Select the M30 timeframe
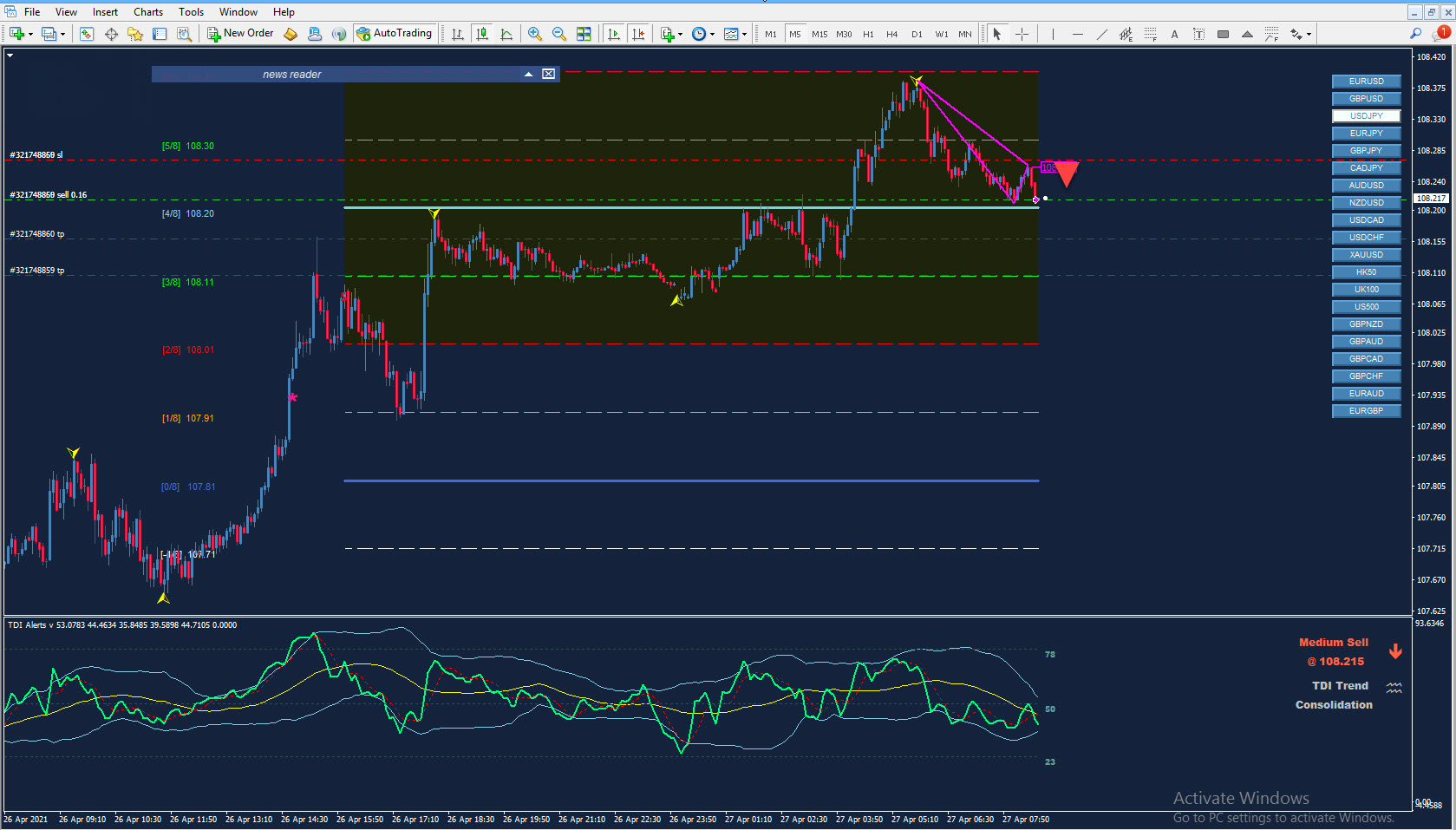Screen dimensions: 1456x830 point(844,34)
